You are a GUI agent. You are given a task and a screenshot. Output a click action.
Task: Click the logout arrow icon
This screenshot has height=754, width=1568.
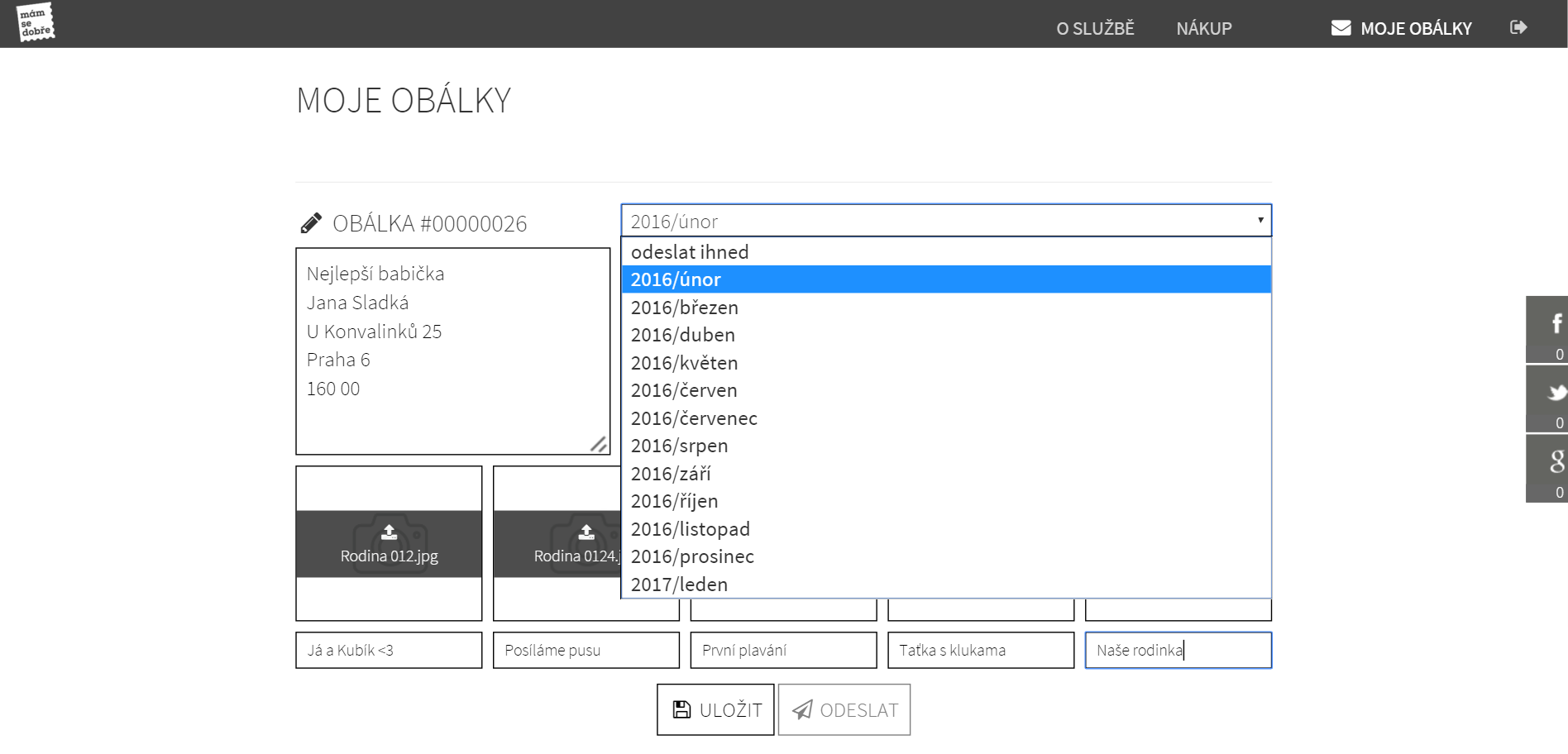point(1518,27)
